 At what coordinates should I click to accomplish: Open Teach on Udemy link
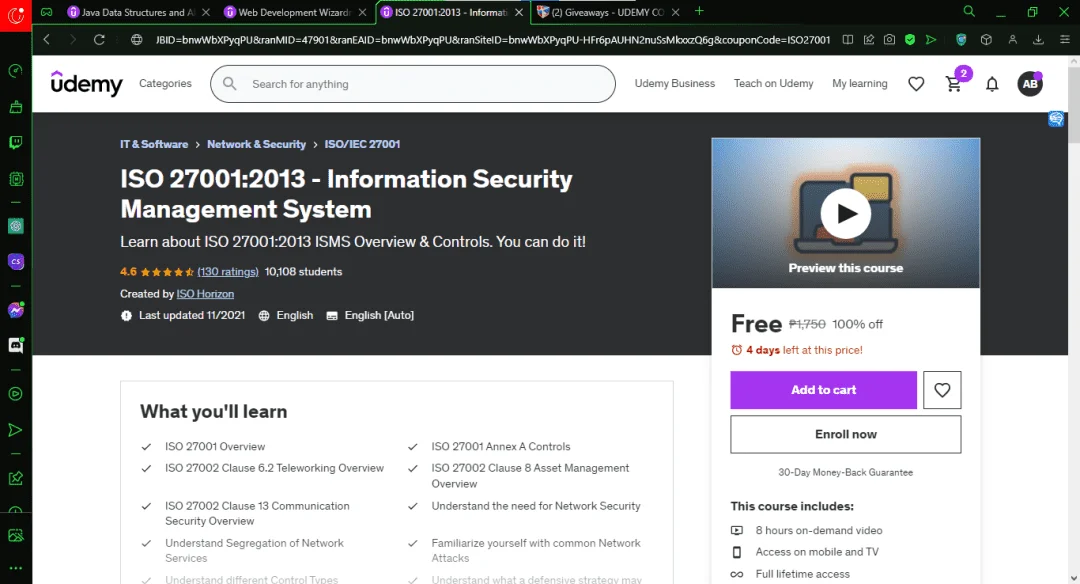[x=773, y=83]
